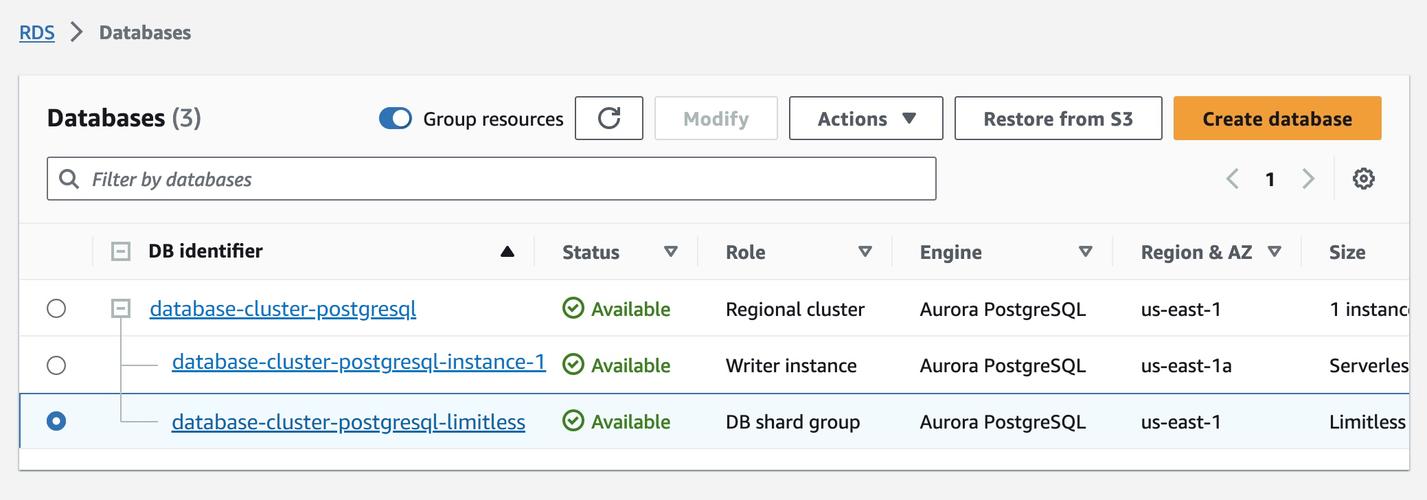Click Status column sort arrow
This screenshot has width=1427, height=500.
(x=671, y=252)
